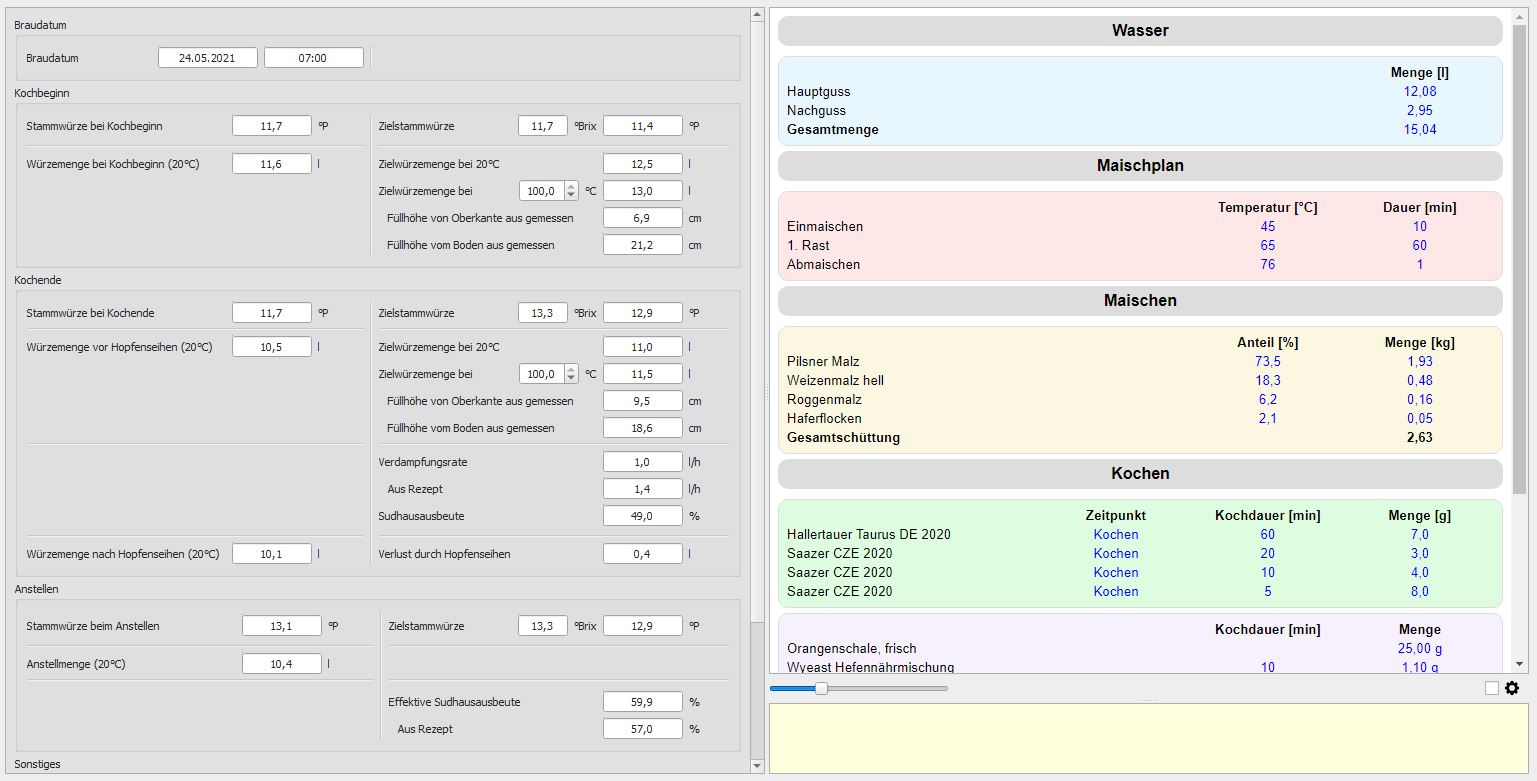Decrease Kochende Zielwürzemenge temperature with down arrow

pos(571,379)
